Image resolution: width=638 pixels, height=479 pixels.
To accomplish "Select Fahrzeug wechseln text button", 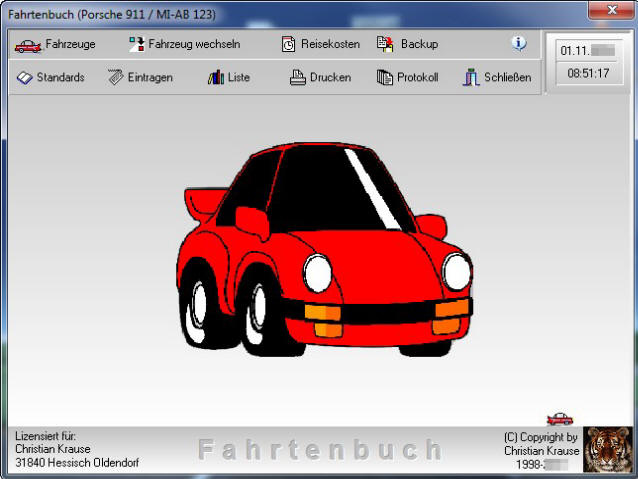I will pyautogui.click(x=194, y=44).
